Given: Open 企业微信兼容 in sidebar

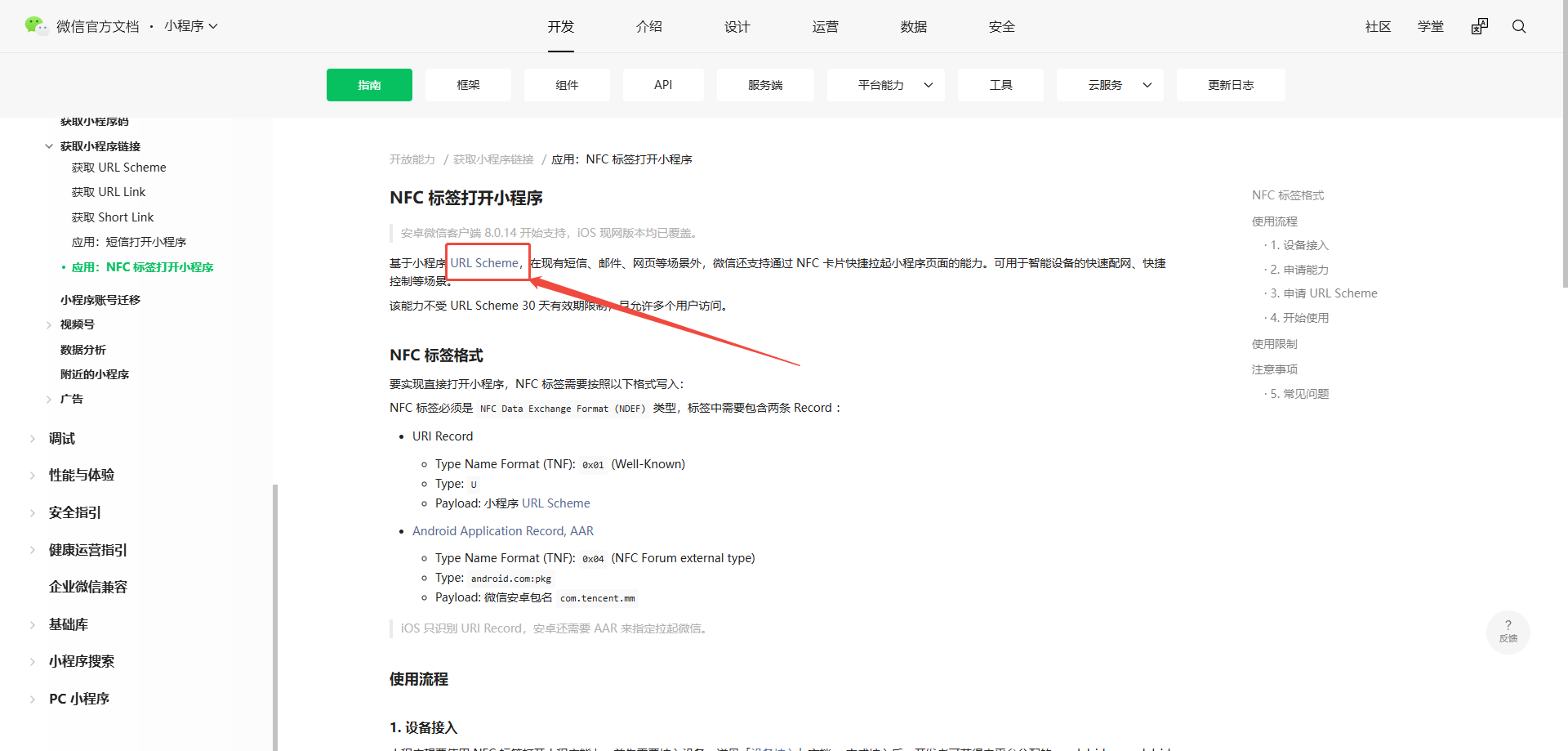Looking at the screenshot, I should 88,587.
